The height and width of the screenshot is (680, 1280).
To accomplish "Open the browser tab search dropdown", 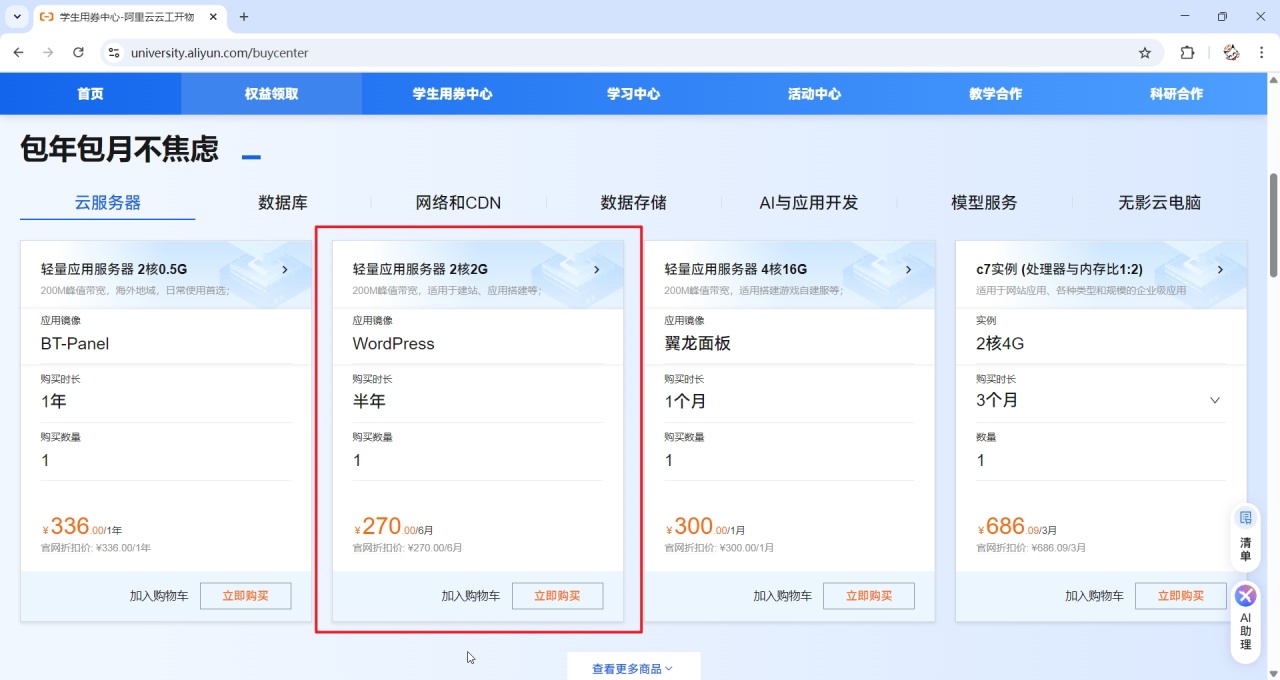I will (x=17, y=17).
